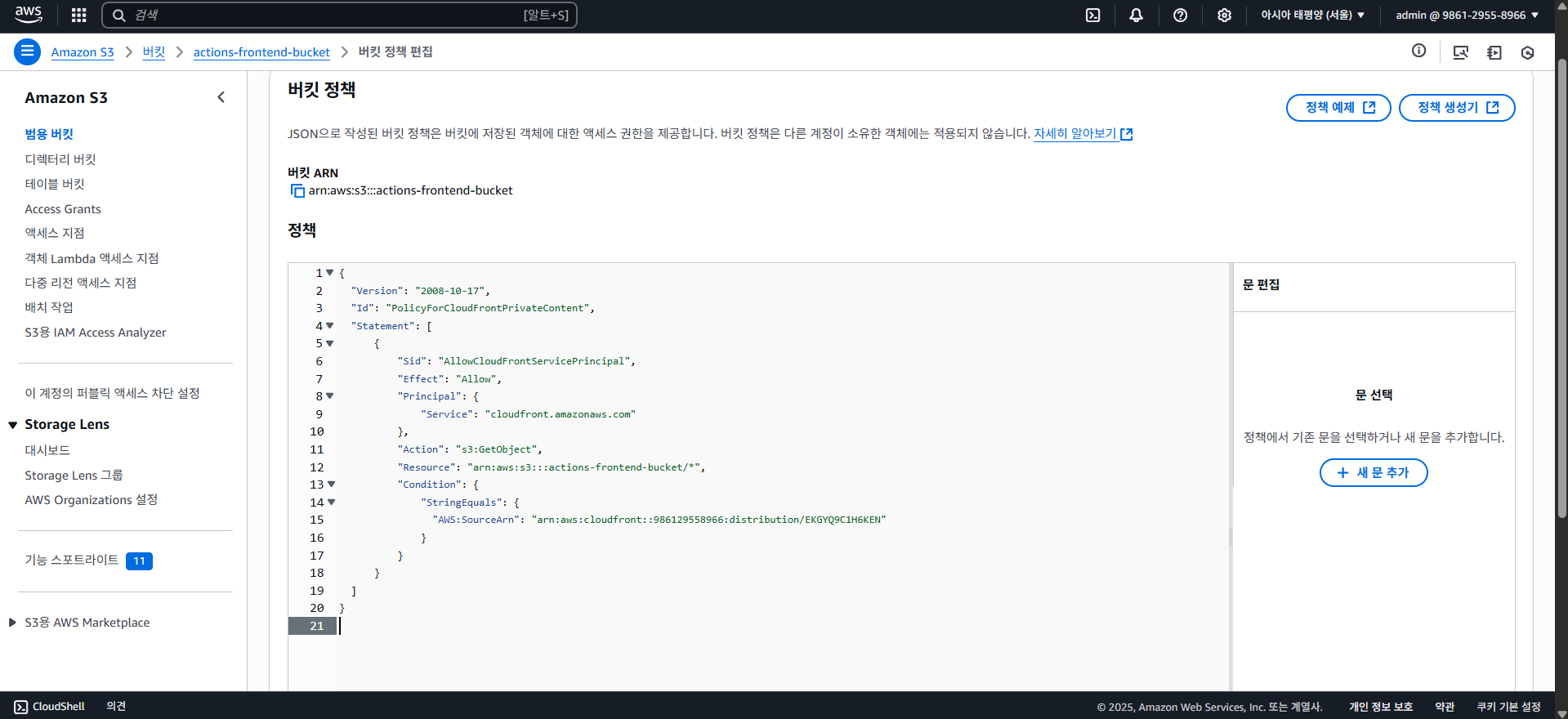1568x719 pixels.
Task: Open Storage Lens 그룹
Action: pos(74,476)
